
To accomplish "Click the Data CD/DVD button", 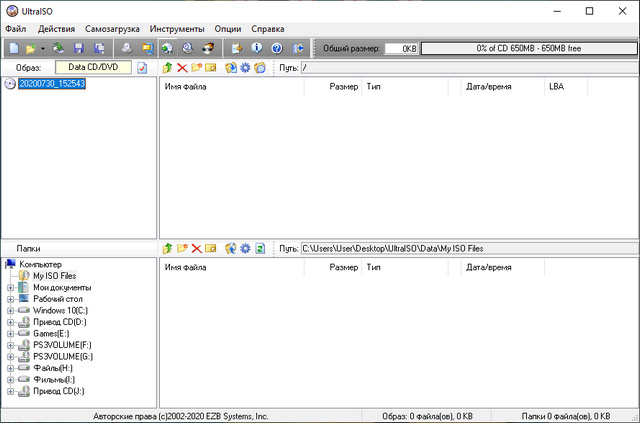I will tap(92, 67).
